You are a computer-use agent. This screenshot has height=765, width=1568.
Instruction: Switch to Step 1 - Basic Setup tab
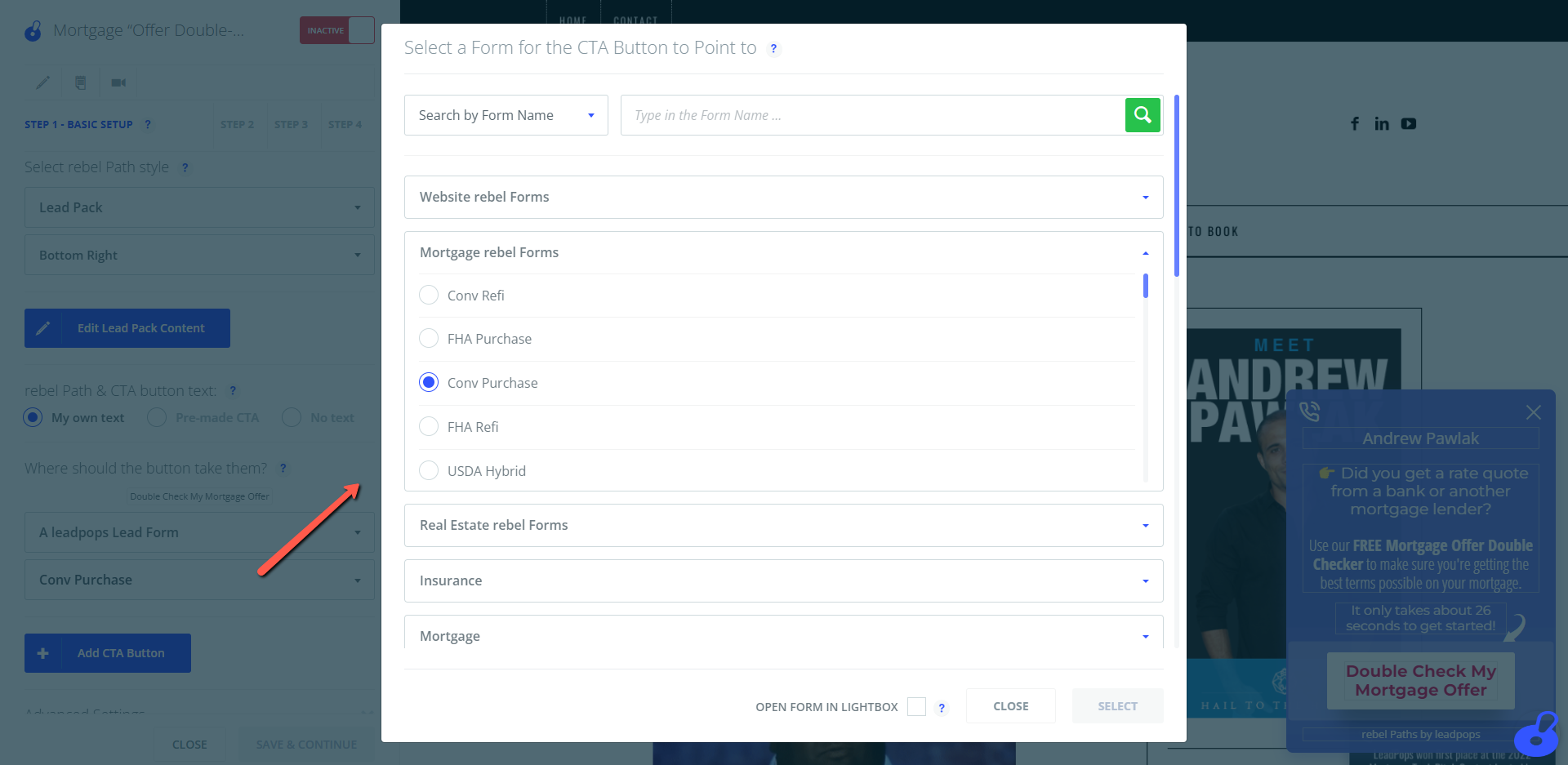(78, 125)
